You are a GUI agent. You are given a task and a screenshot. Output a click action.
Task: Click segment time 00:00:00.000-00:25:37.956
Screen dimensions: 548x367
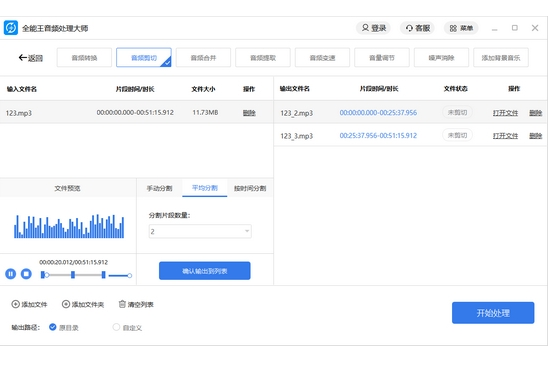pyautogui.click(x=378, y=113)
